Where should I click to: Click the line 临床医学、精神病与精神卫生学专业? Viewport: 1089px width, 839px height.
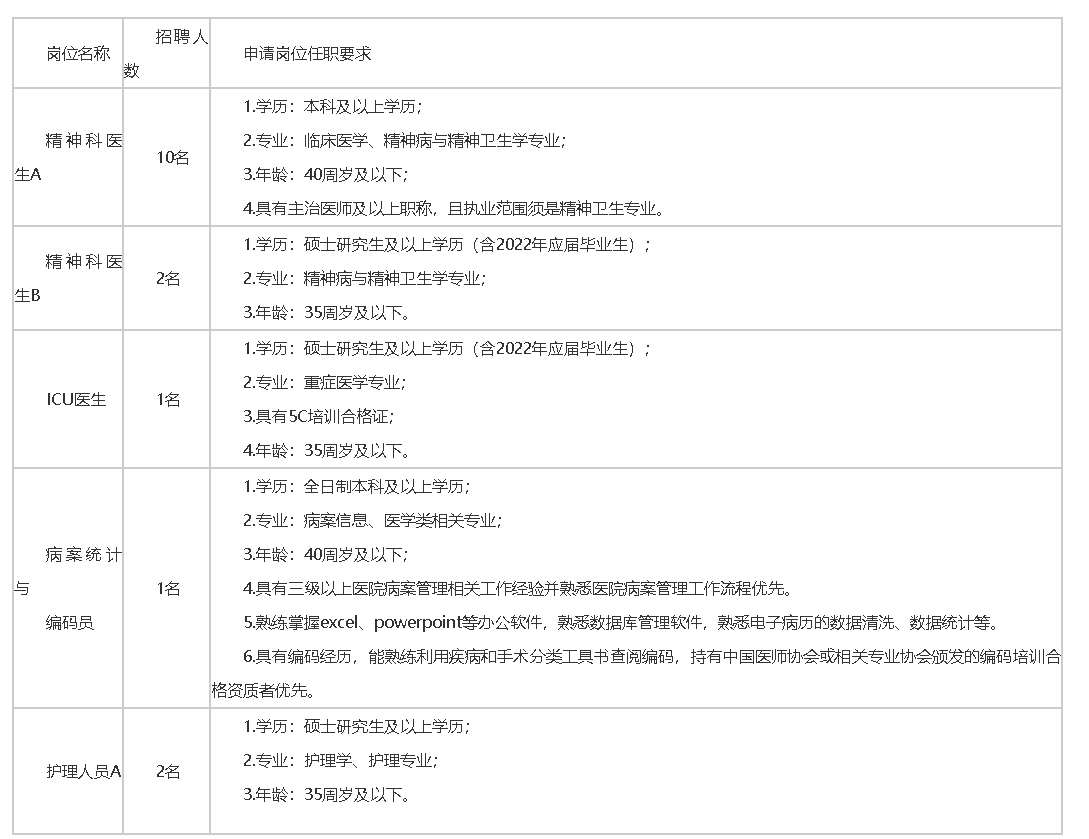pyautogui.click(x=404, y=140)
